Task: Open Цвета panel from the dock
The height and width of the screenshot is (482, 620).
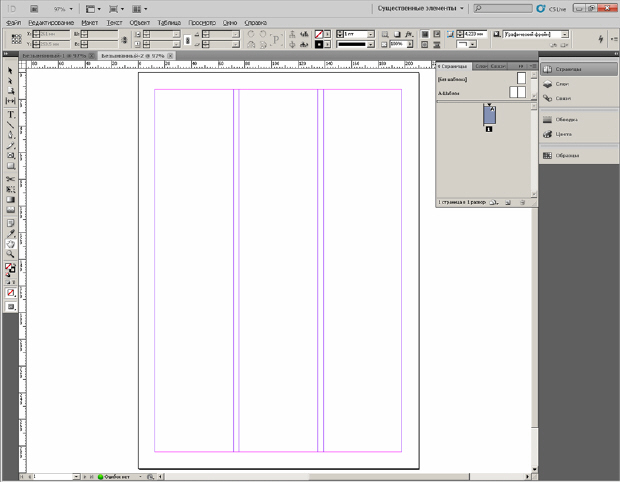Action: 578,134
